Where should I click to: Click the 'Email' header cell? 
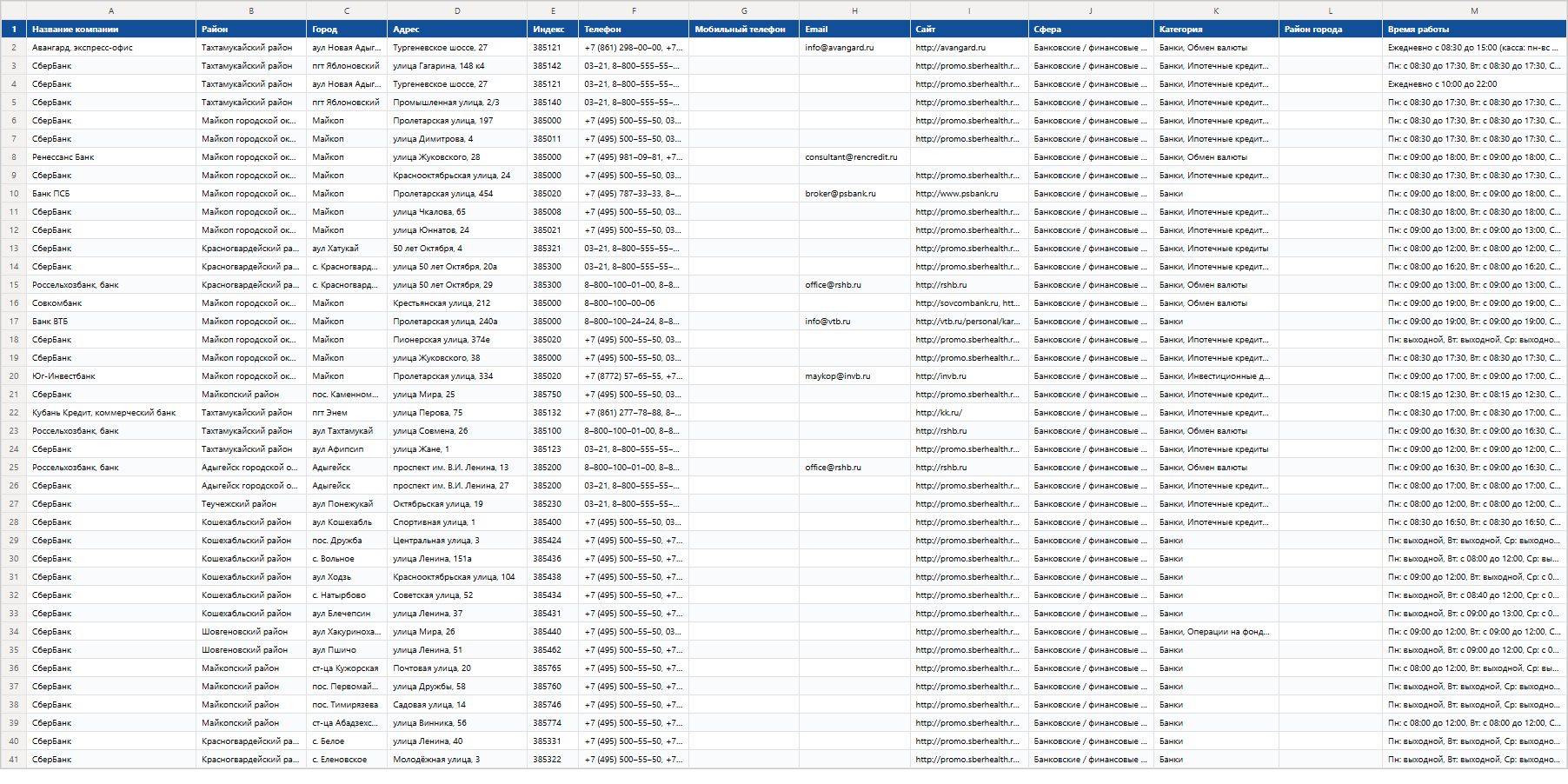(x=854, y=30)
